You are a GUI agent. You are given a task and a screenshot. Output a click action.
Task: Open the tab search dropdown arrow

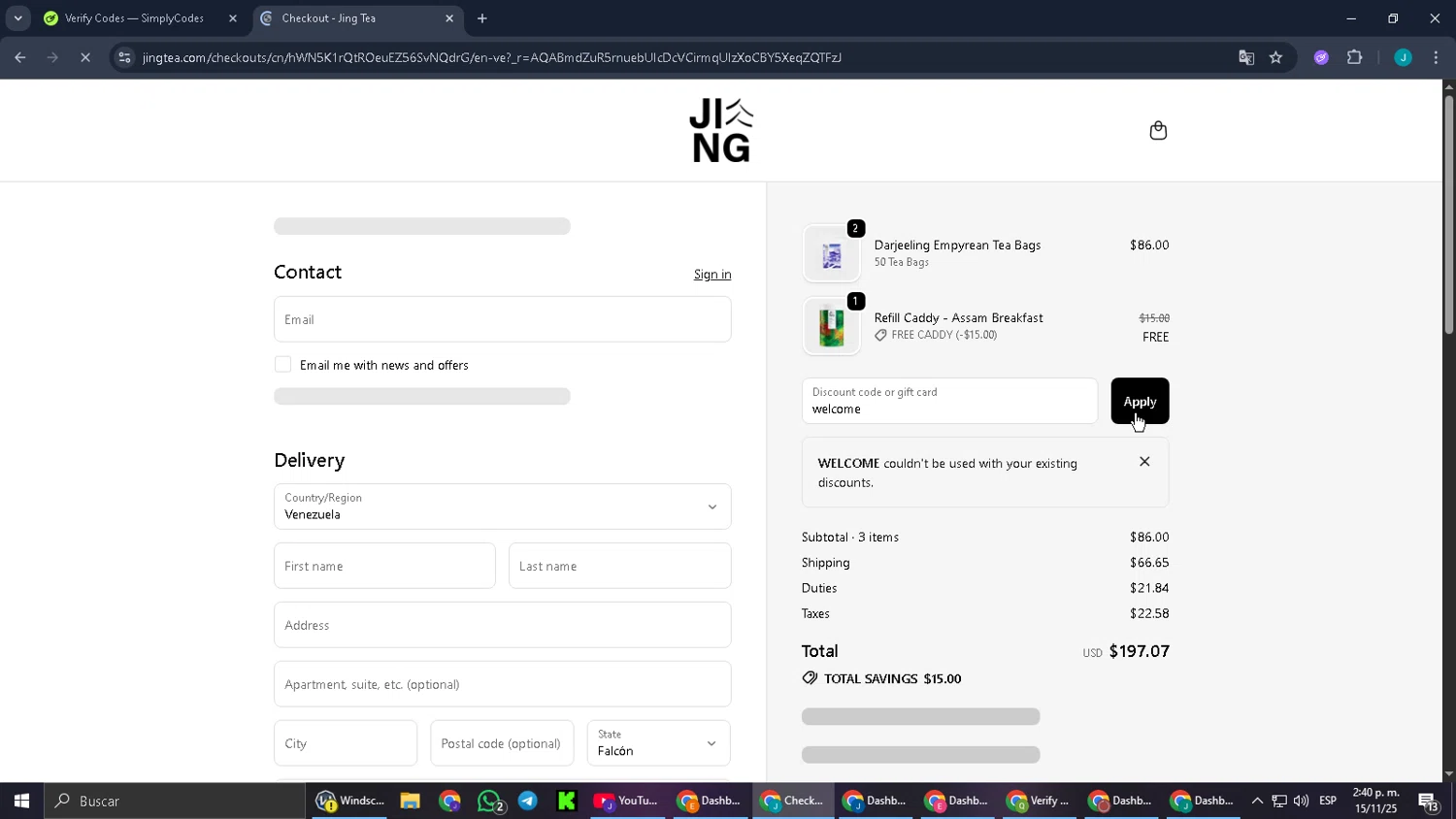tap(17, 18)
